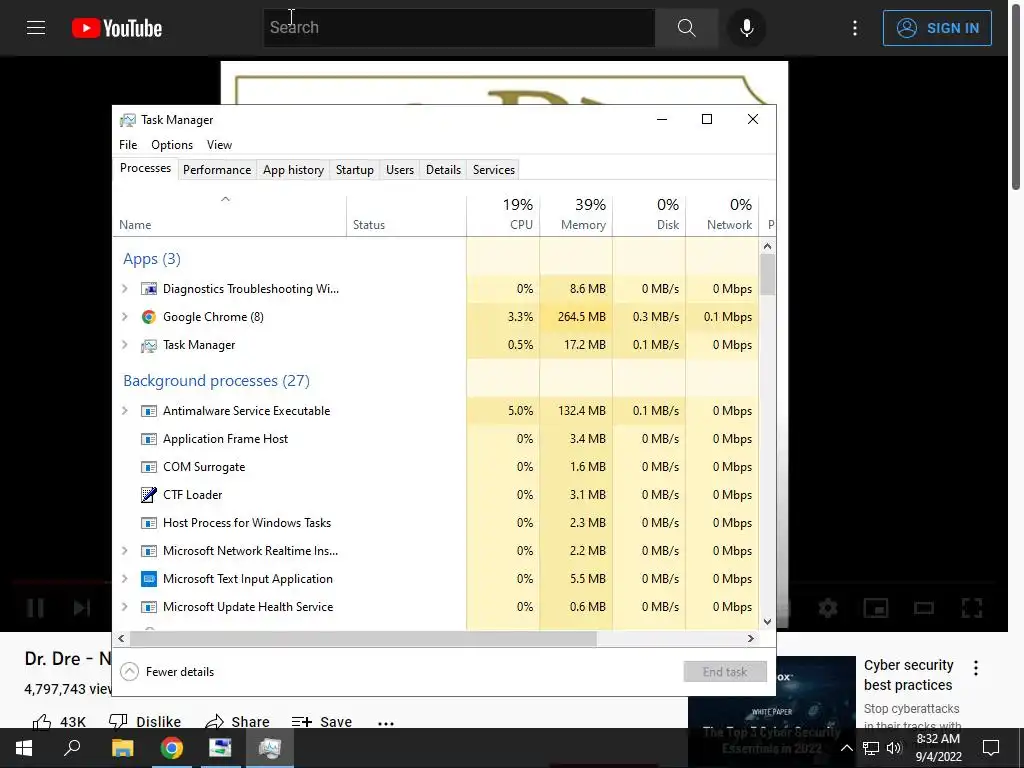The image size is (1024, 768).
Task: Expand the Google Chrome (8) process group
Action: (x=125, y=317)
